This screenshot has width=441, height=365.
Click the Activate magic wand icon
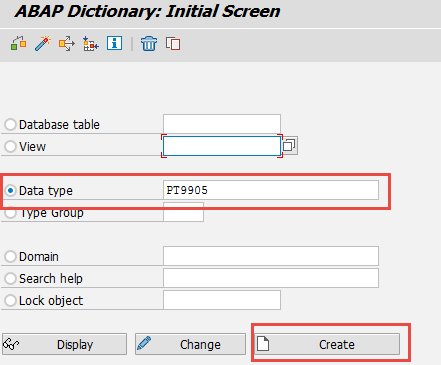(43, 43)
